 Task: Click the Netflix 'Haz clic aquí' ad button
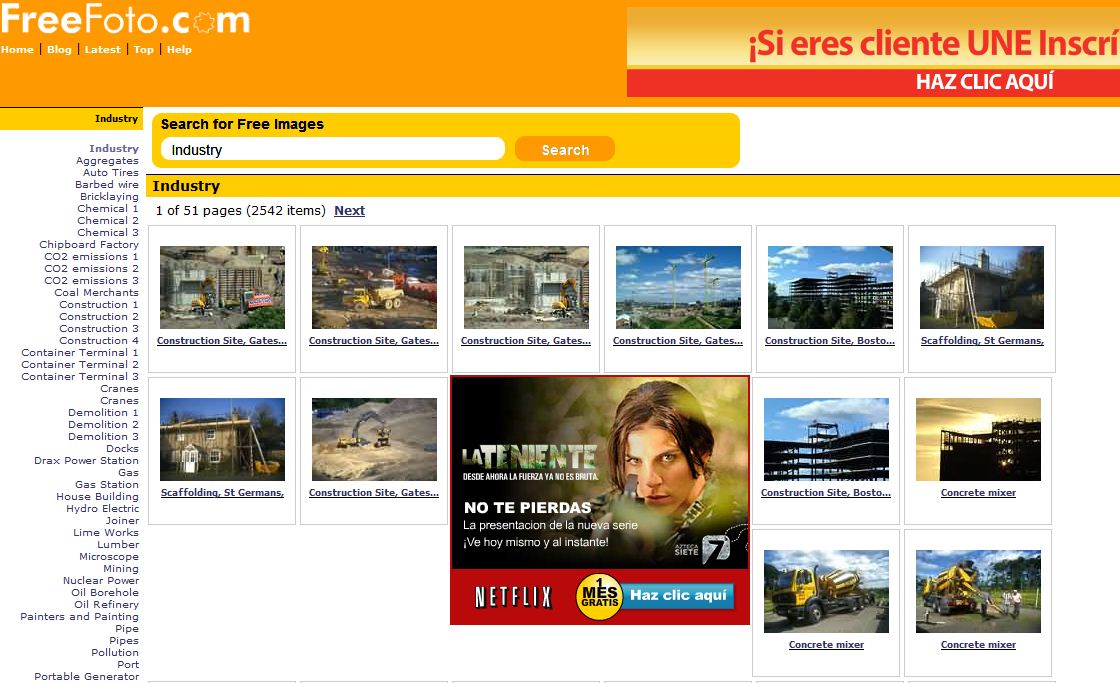click(x=679, y=596)
